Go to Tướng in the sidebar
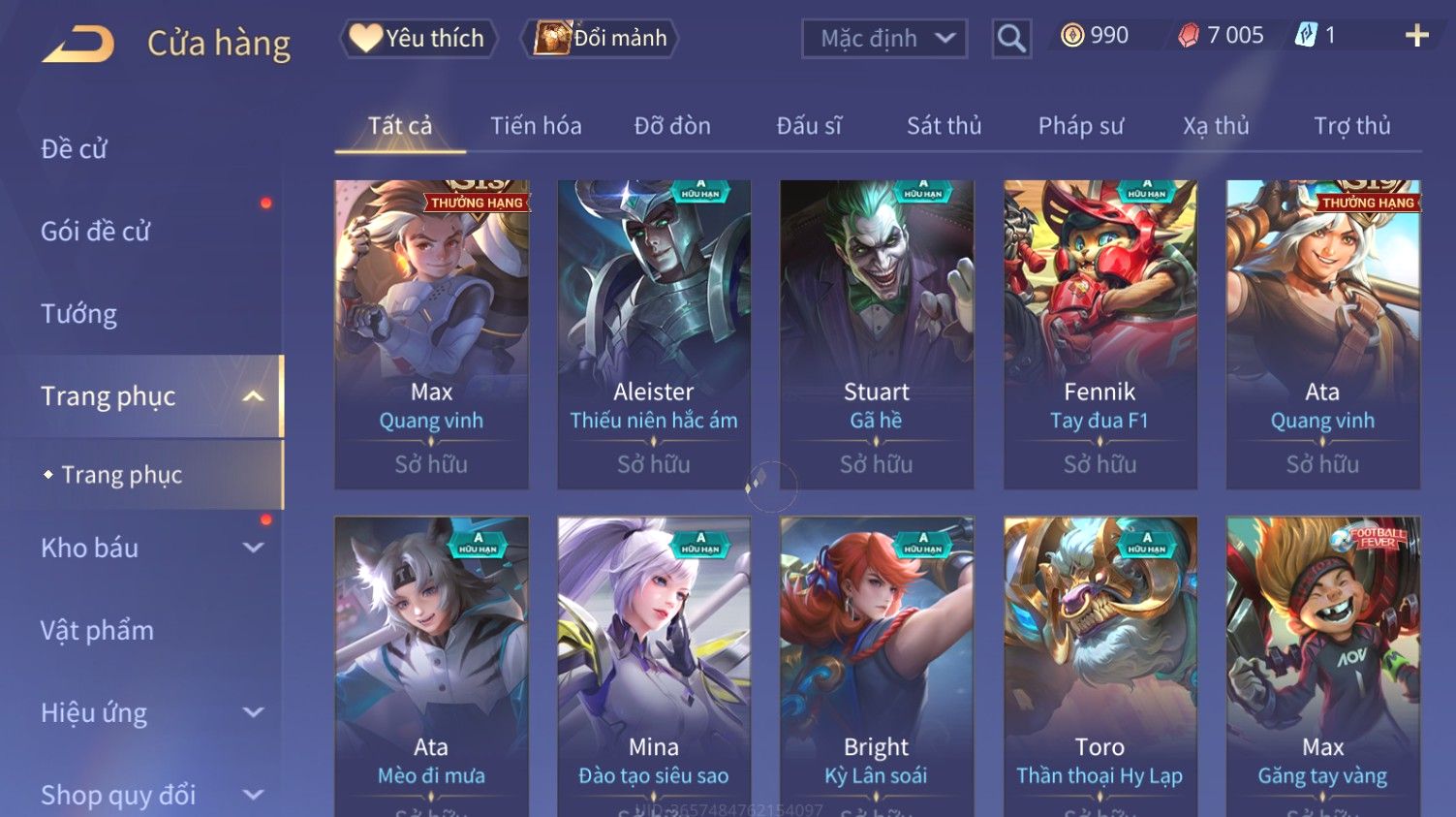This screenshot has width=1456, height=817. (78, 314)
